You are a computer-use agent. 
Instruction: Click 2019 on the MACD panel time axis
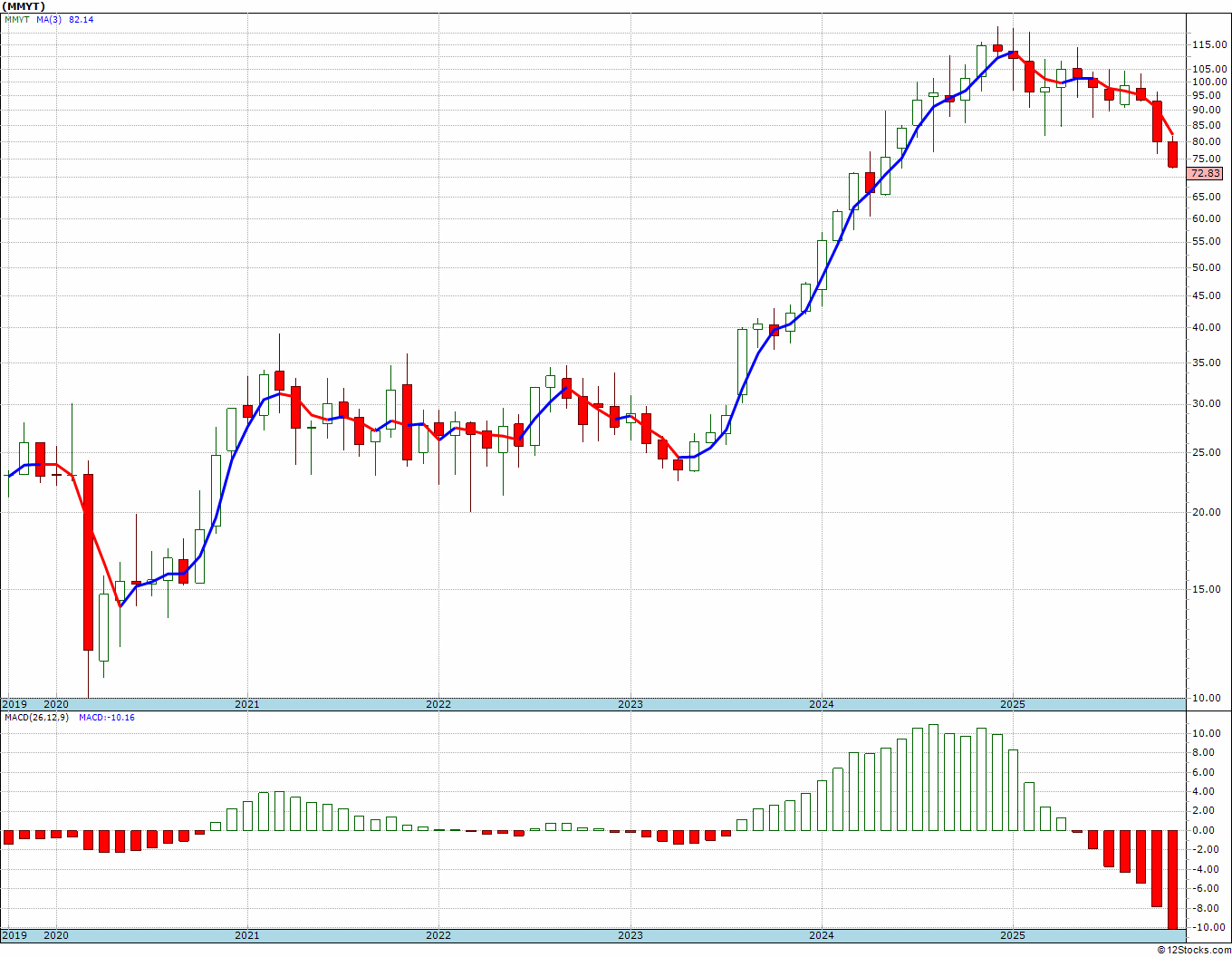coord(14,935)
